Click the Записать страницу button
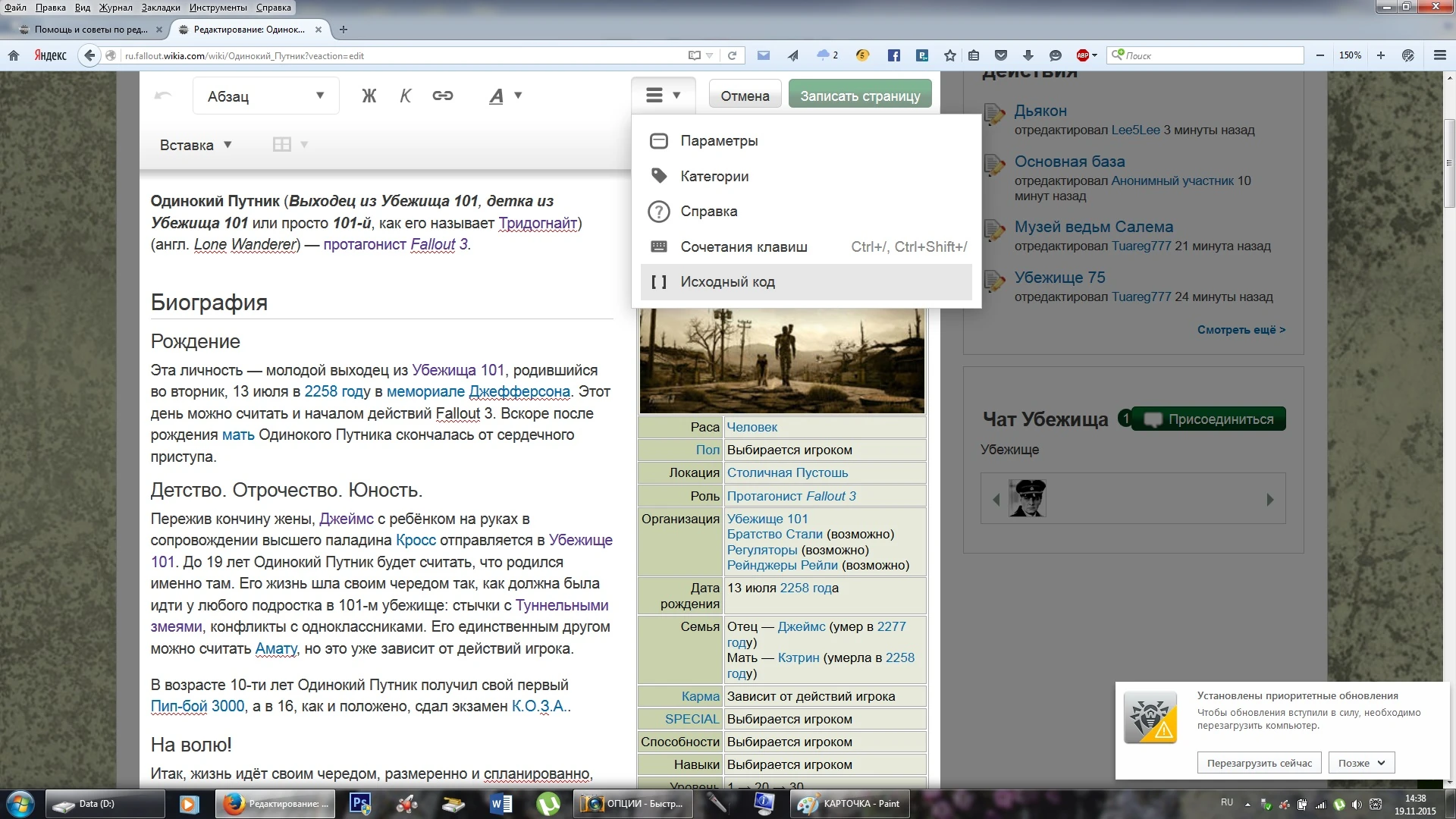The width and height of the screenshot is (1456, 819). [859, 96]
